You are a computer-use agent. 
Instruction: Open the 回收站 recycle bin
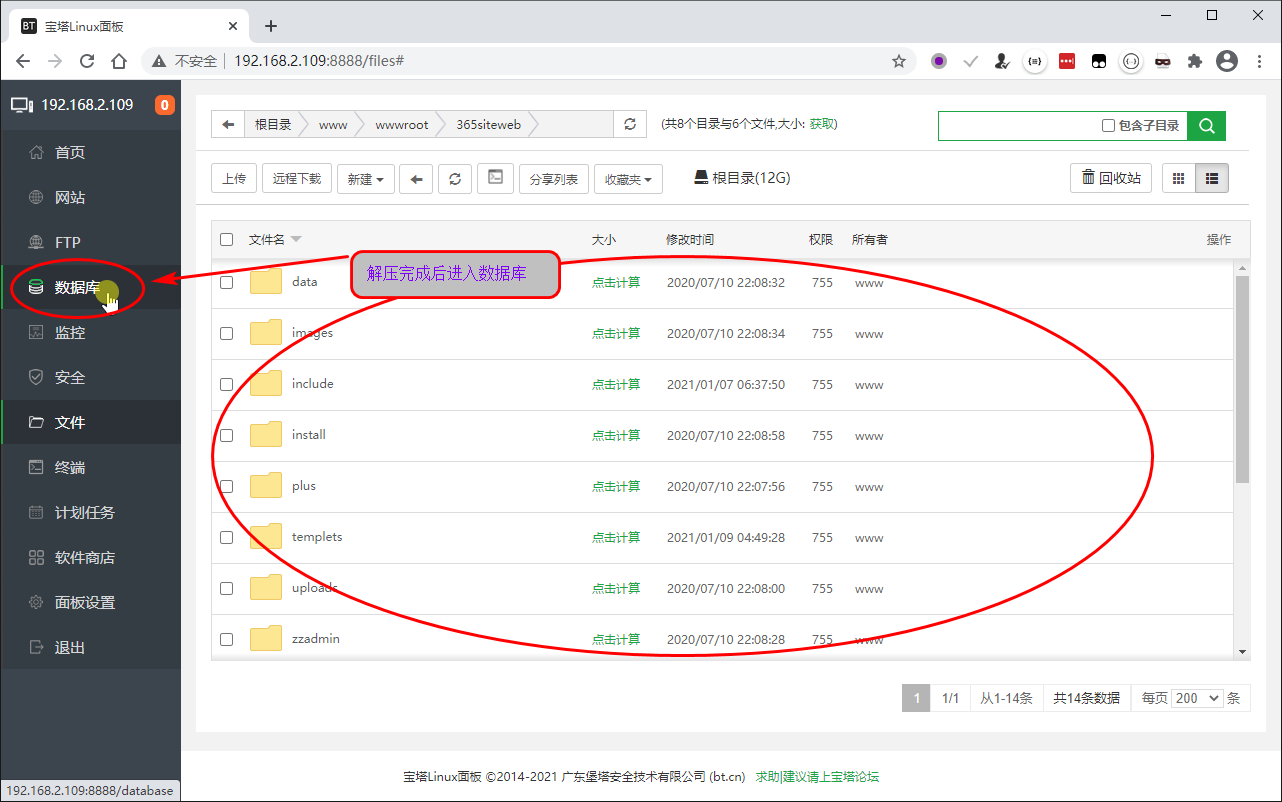(x=1111, y=178)
